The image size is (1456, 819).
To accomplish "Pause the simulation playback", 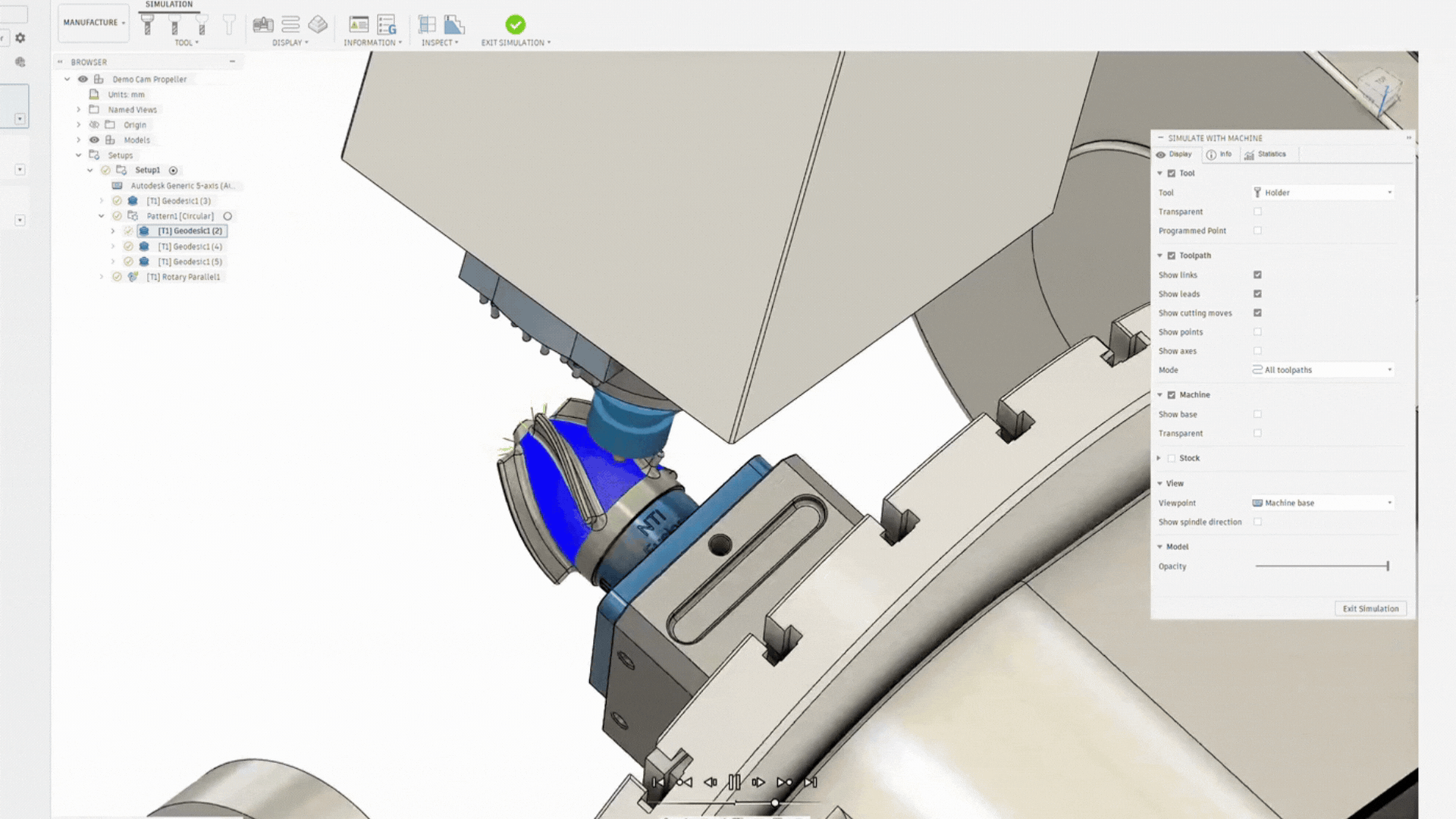I will click(x=734, y=782).
